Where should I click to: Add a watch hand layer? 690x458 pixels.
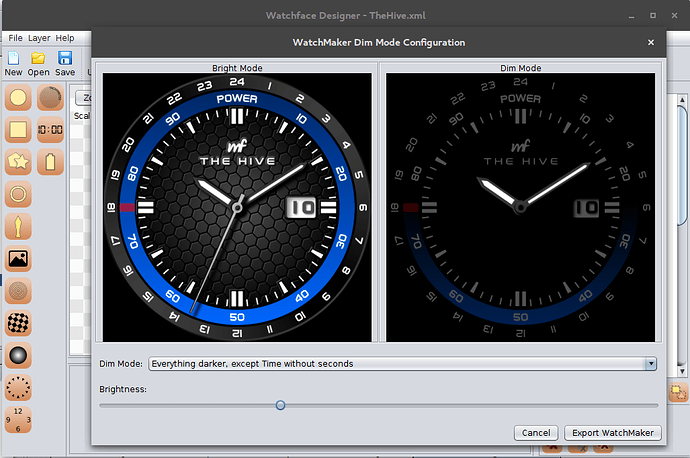click(18, 226)
